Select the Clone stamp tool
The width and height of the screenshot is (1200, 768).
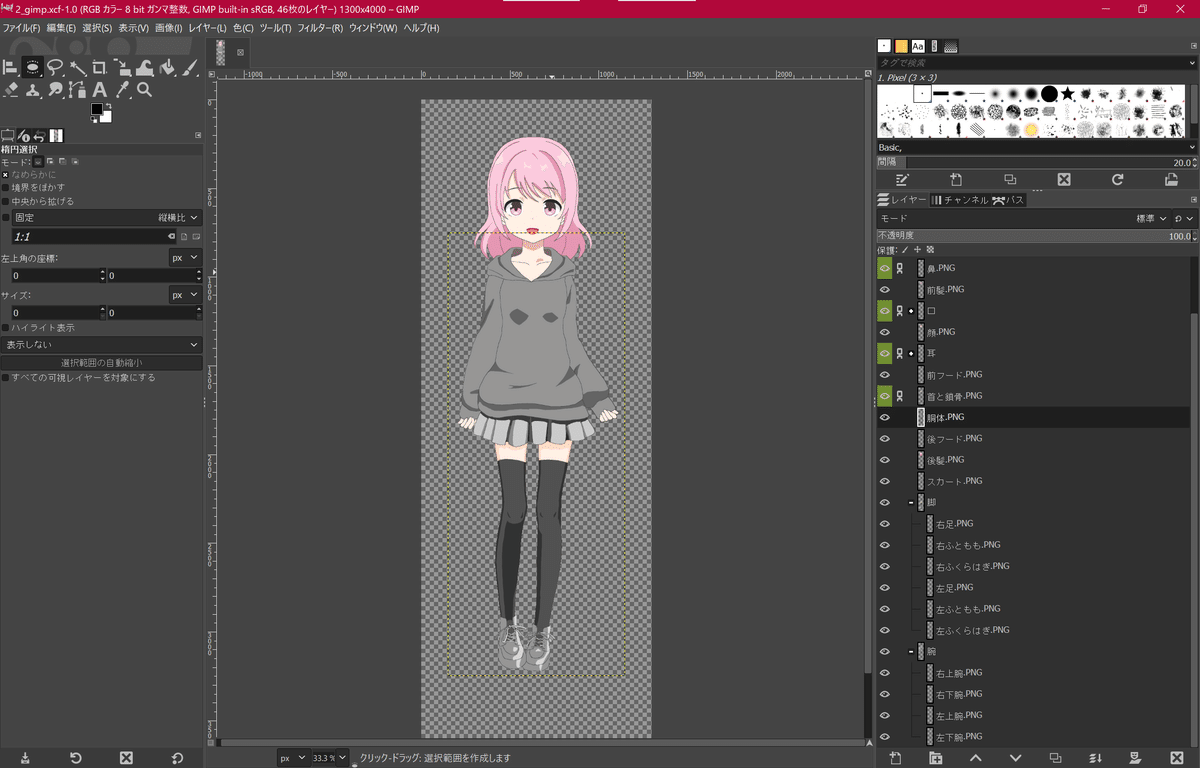point(33,90)
